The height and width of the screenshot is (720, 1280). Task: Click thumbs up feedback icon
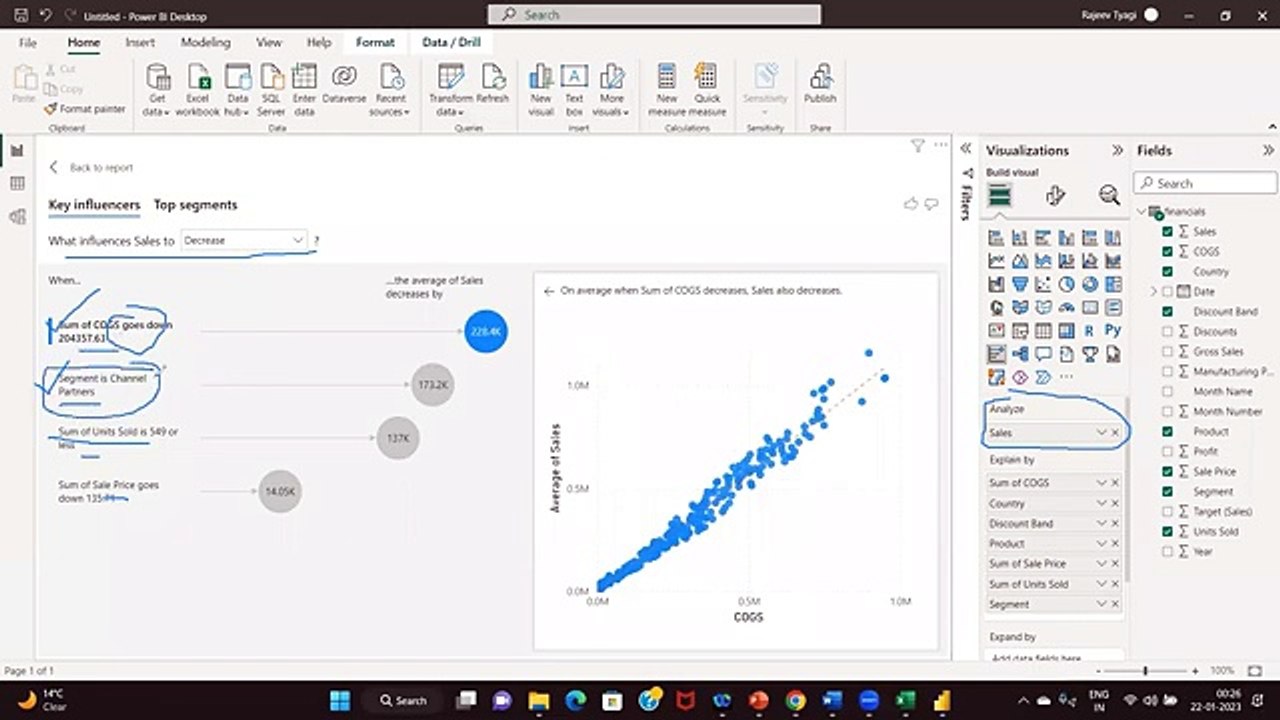point(911,204)
